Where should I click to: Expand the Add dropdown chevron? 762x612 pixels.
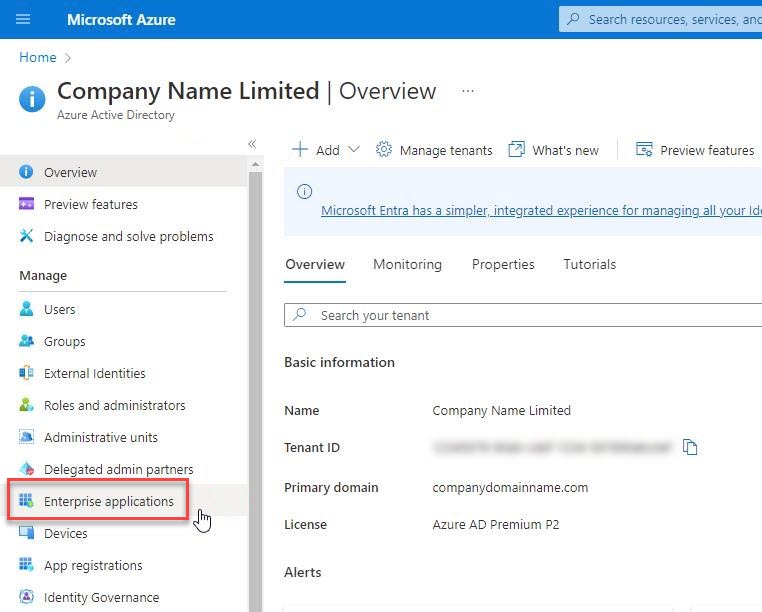(354, 149)
